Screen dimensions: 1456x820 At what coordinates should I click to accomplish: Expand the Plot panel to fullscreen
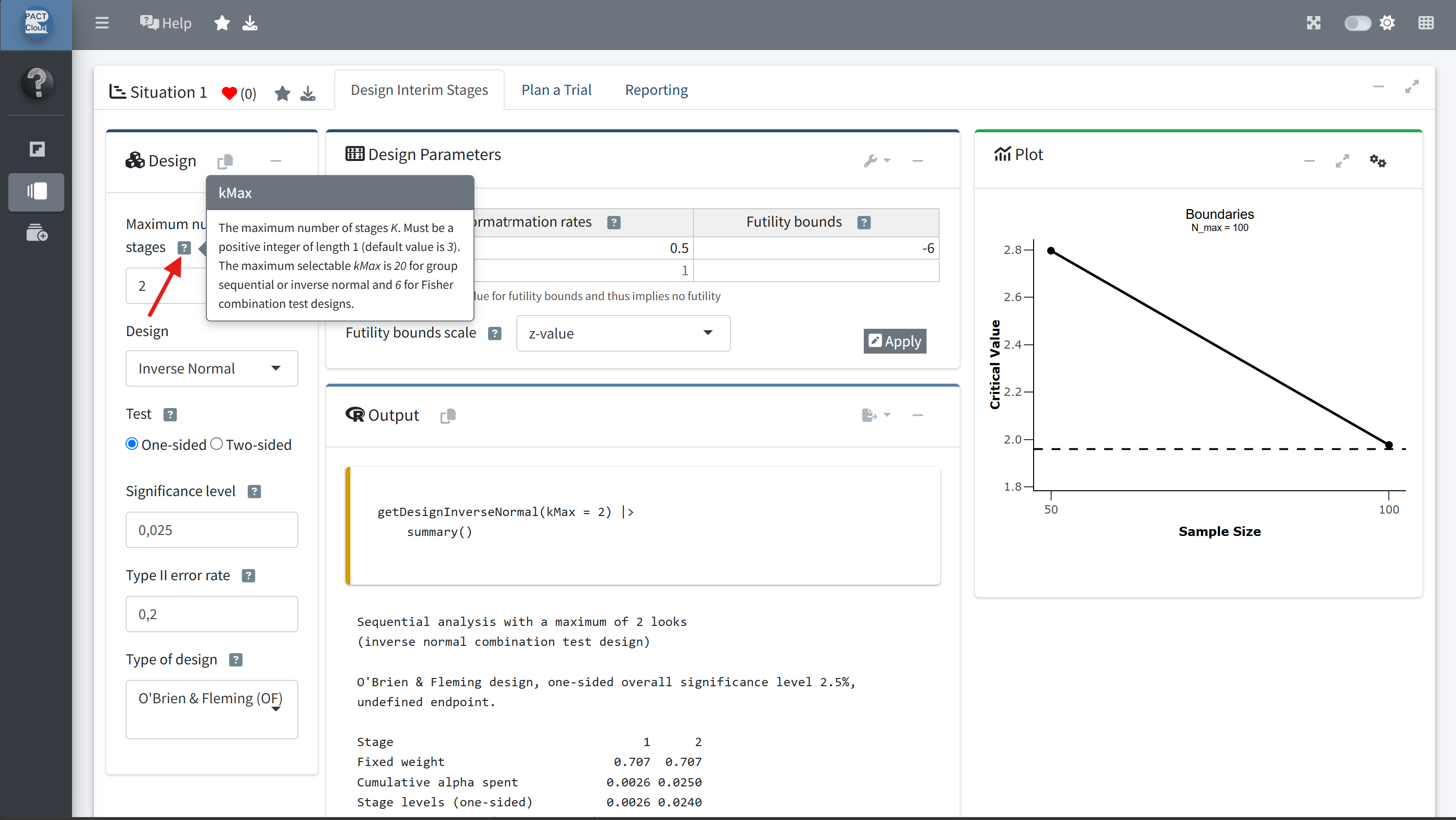point(1343,161)
